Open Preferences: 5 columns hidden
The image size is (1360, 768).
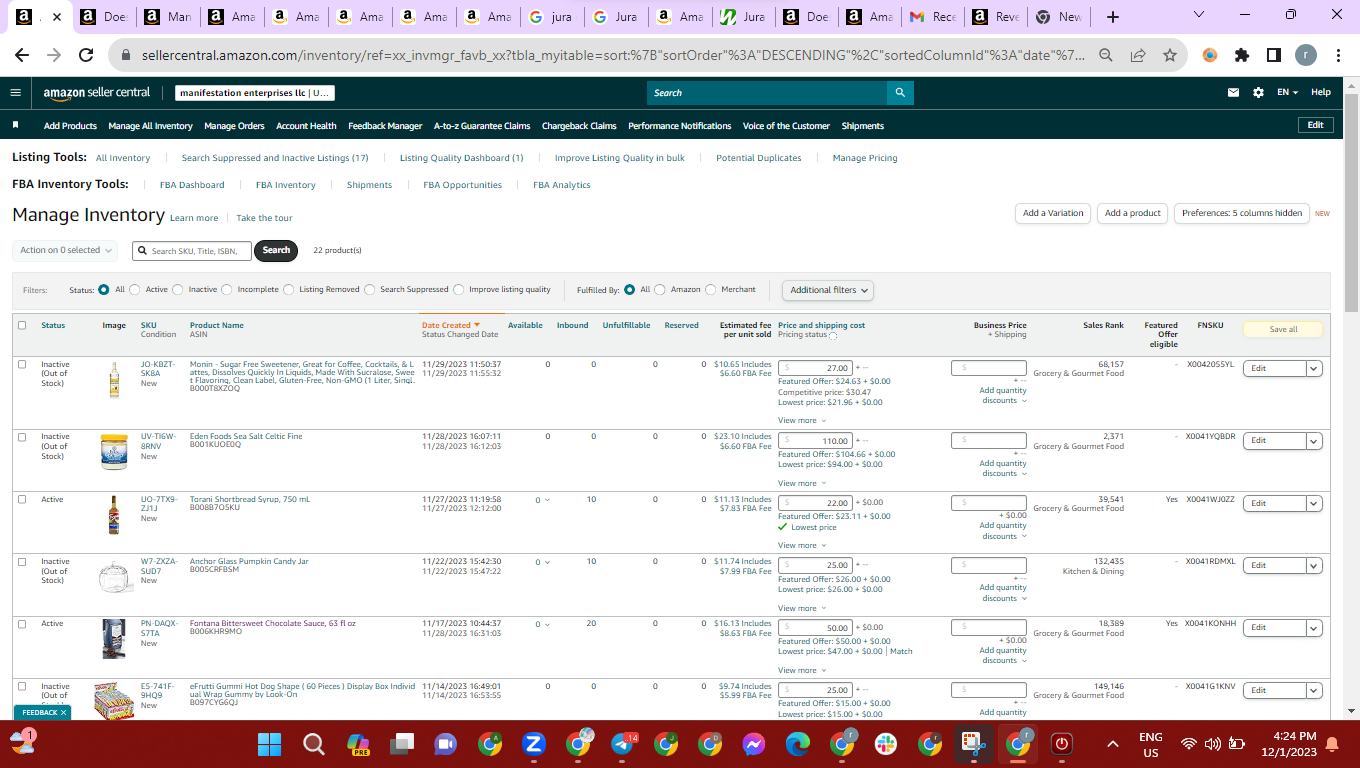click(x=1242, y=213)
